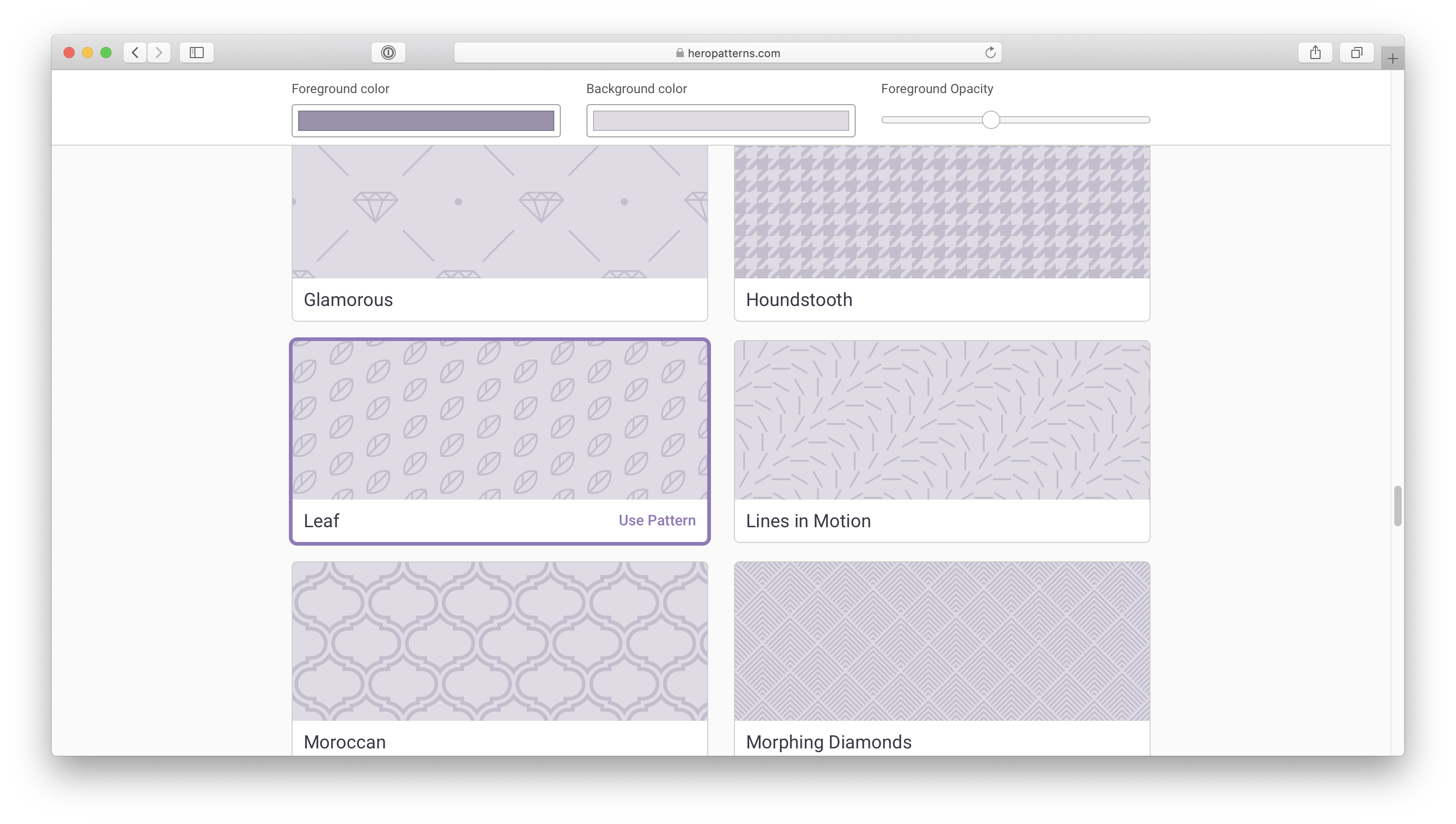Reload the heropatterns.com page

tap(990, 53)
